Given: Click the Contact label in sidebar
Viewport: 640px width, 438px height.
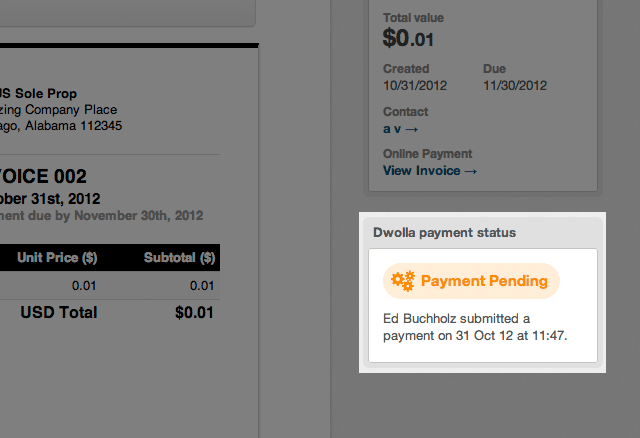Looking at the screenshot, I should pos(405,112).
